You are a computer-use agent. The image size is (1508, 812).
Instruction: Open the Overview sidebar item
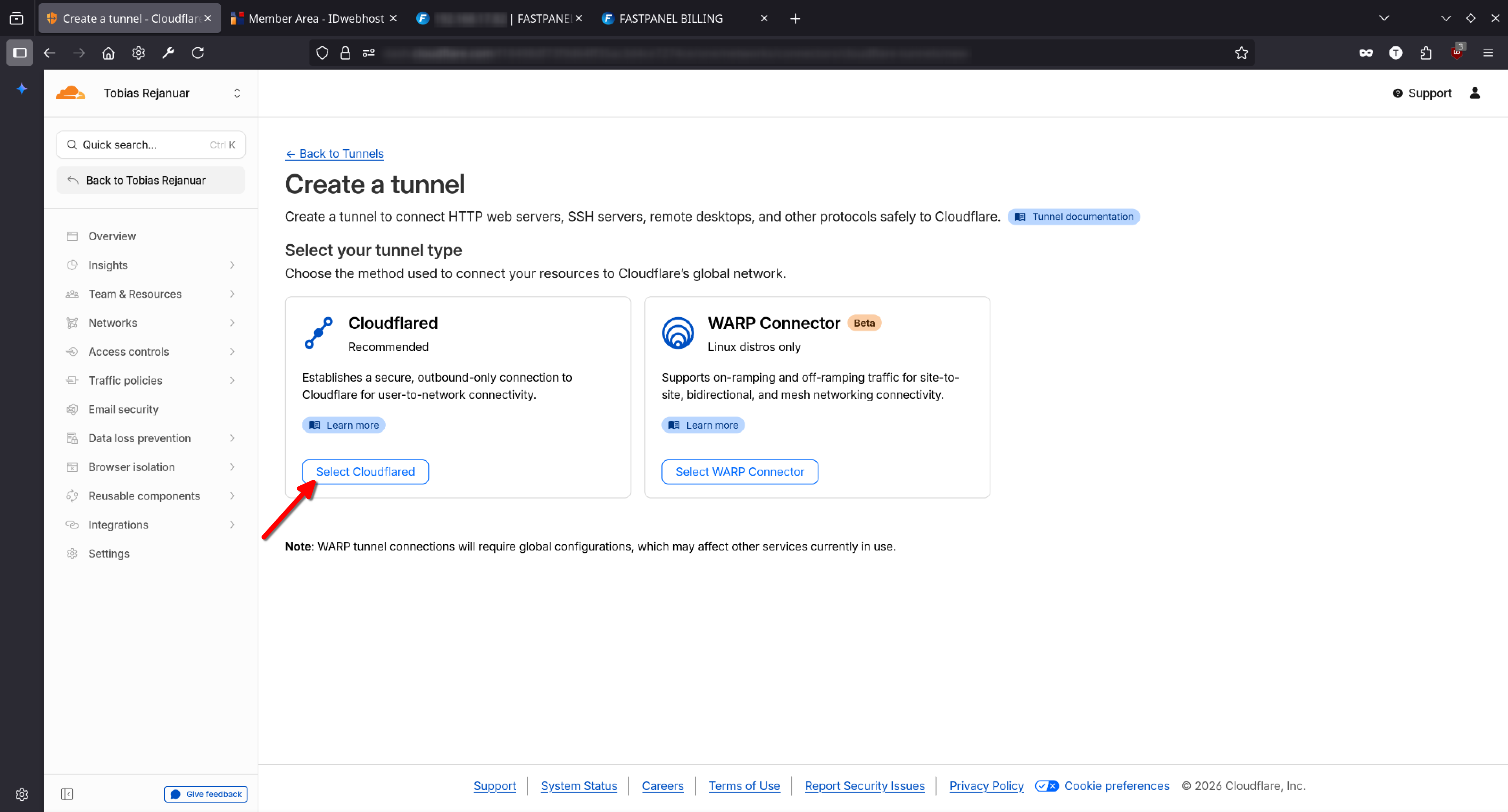click(112, 236)
